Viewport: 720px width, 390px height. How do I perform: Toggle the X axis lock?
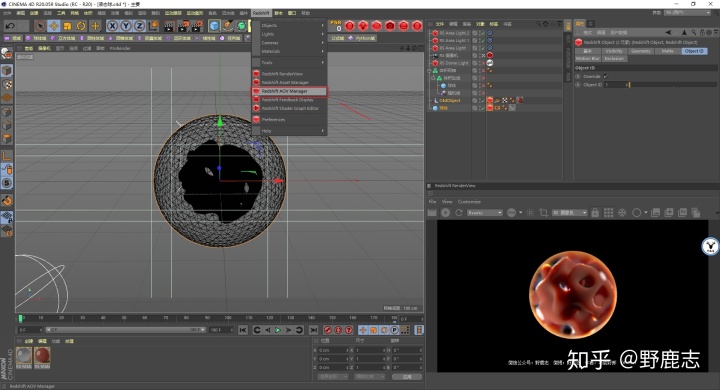tap(112, 26)
